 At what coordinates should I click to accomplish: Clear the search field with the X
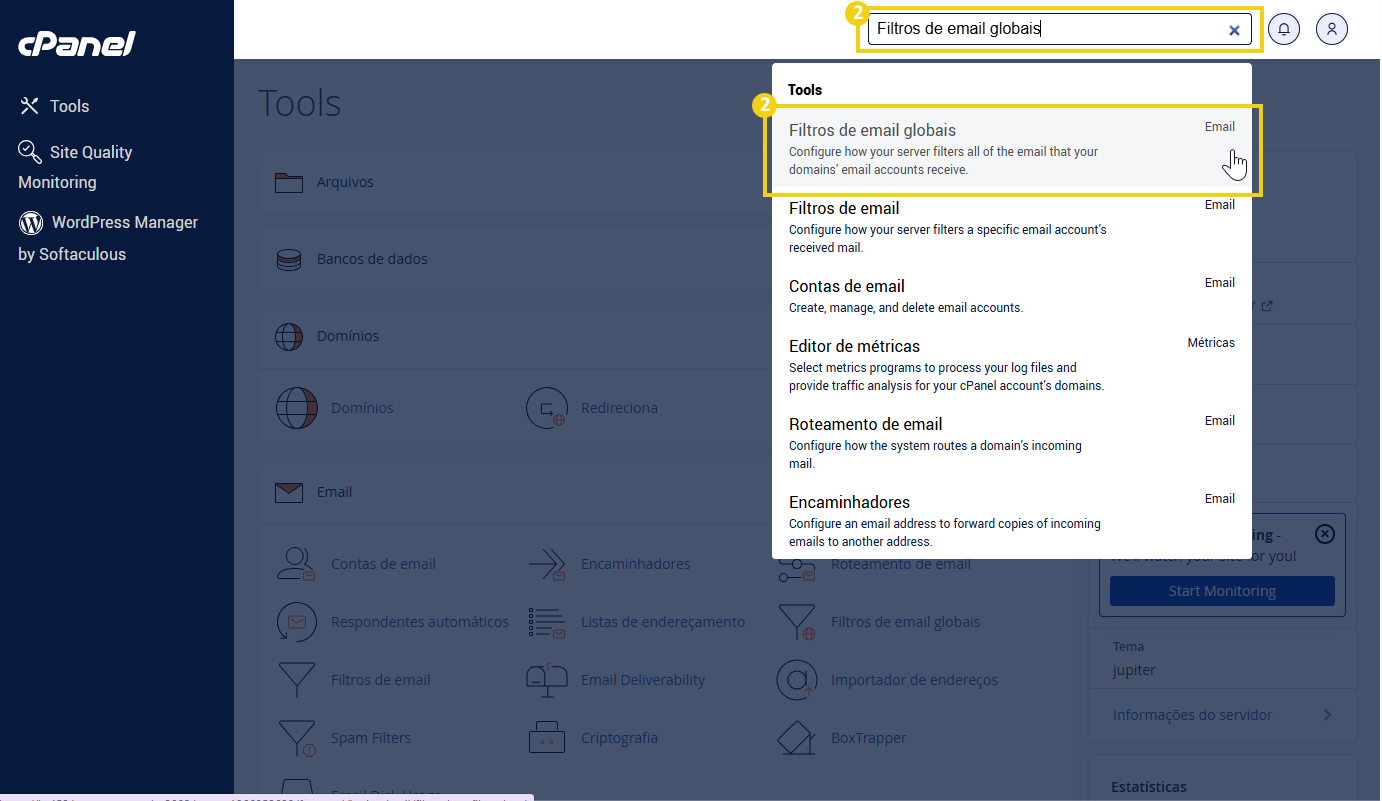[x=1233, y=29]
